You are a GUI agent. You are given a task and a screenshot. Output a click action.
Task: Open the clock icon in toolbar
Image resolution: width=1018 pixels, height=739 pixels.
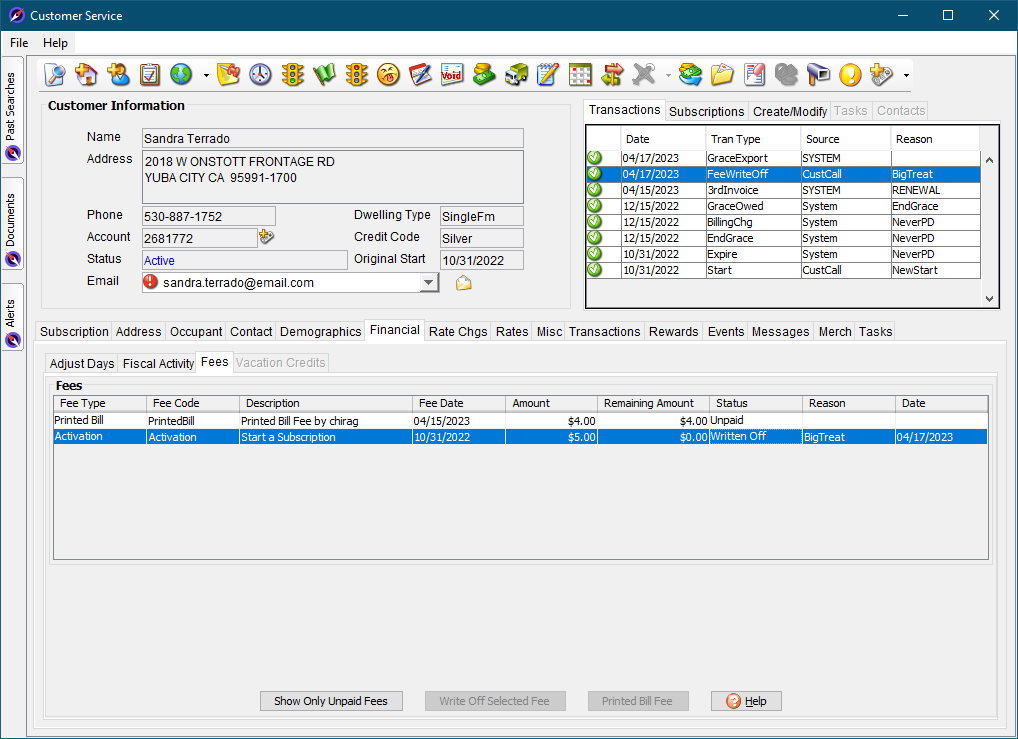coord(260,75)
